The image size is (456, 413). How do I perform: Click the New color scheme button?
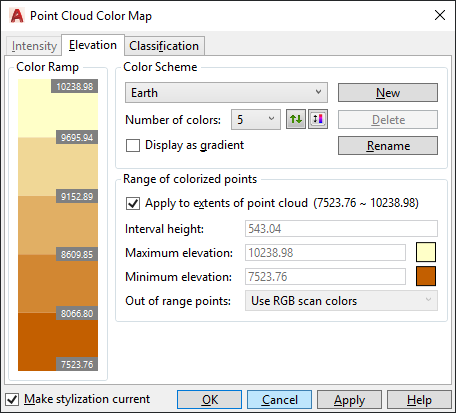click(388, 92)
